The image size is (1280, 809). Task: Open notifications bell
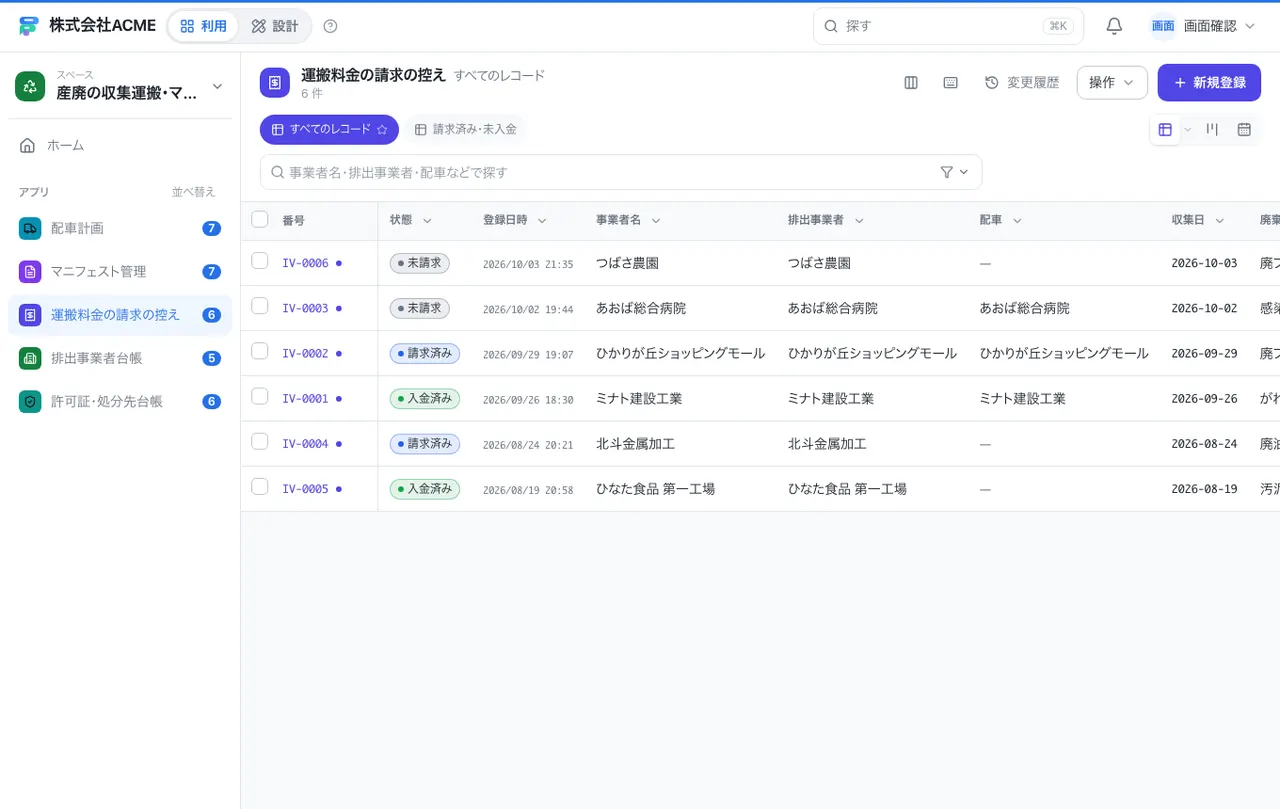(1114, 26)
